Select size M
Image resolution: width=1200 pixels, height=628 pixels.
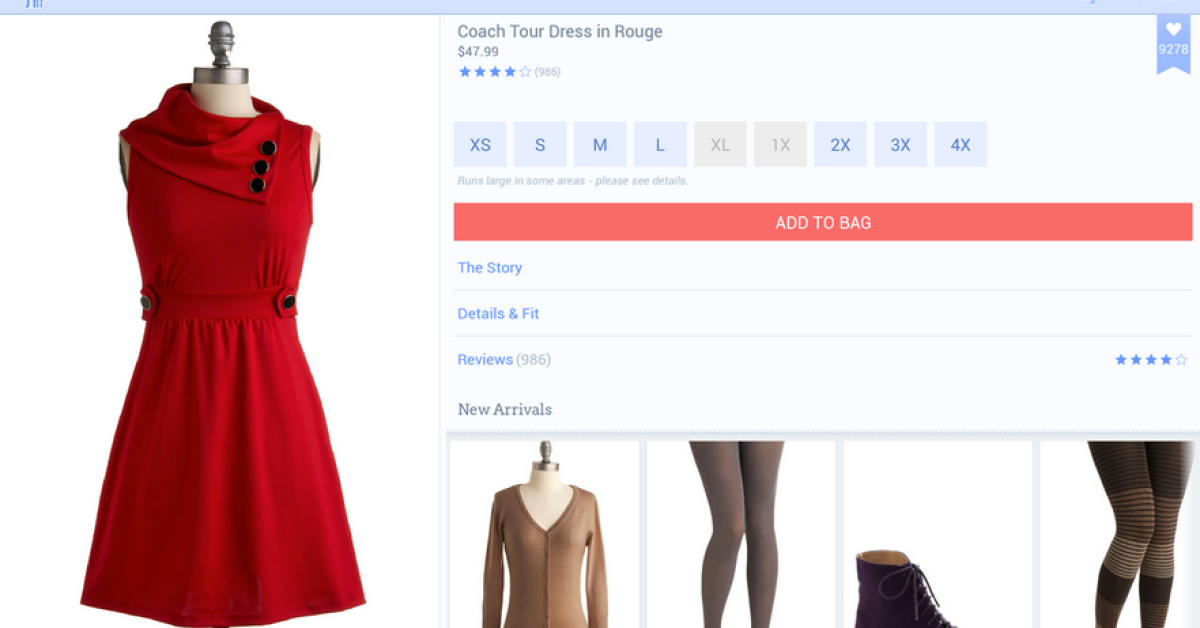pos(600,145)
